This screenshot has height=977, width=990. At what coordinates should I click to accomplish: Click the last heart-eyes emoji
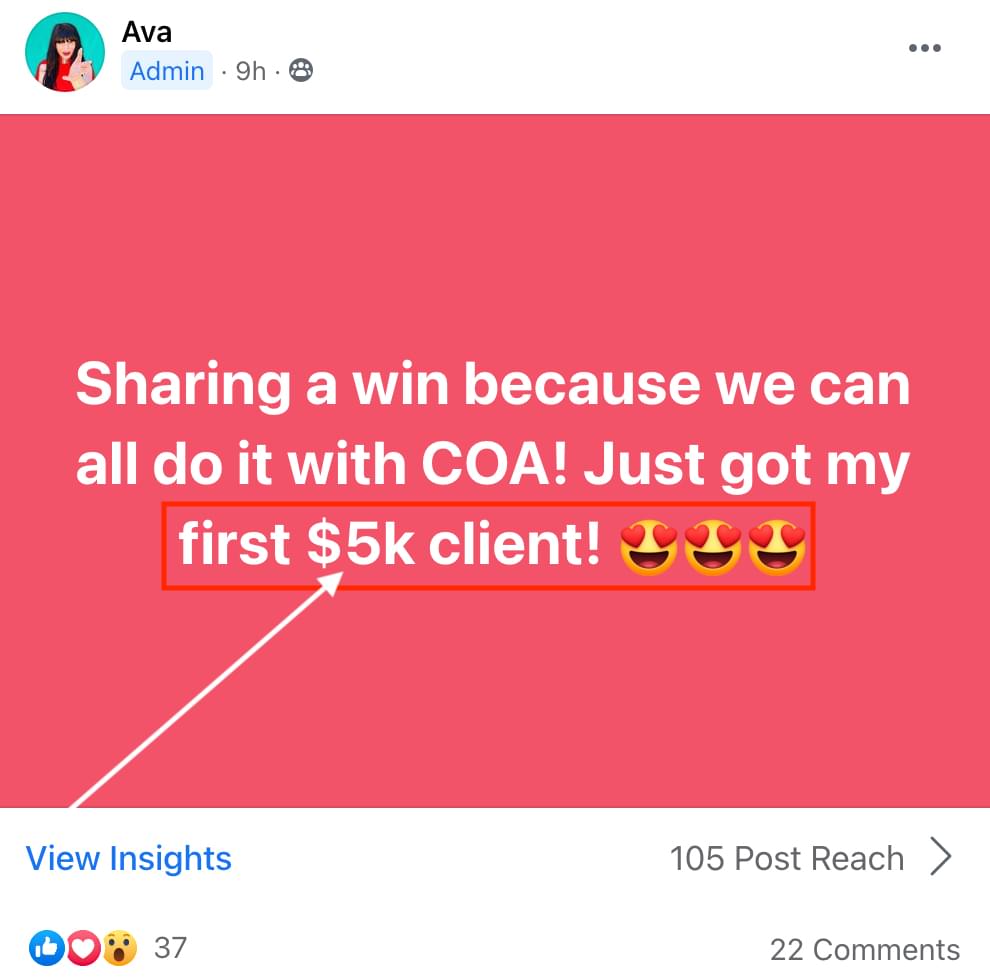point(778,547)
